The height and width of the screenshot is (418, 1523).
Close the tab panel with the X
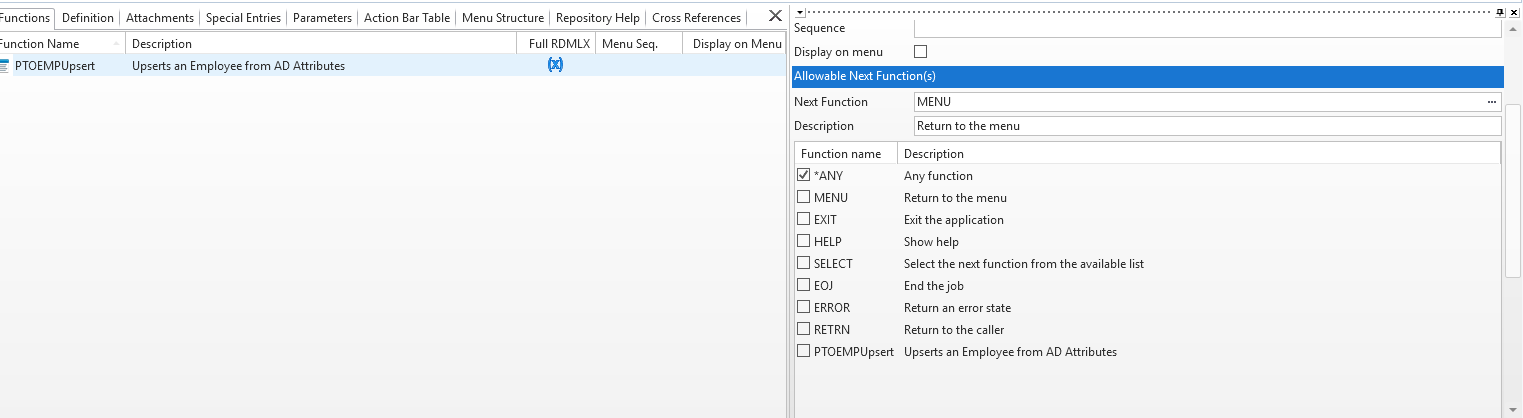tap(775, 17)
